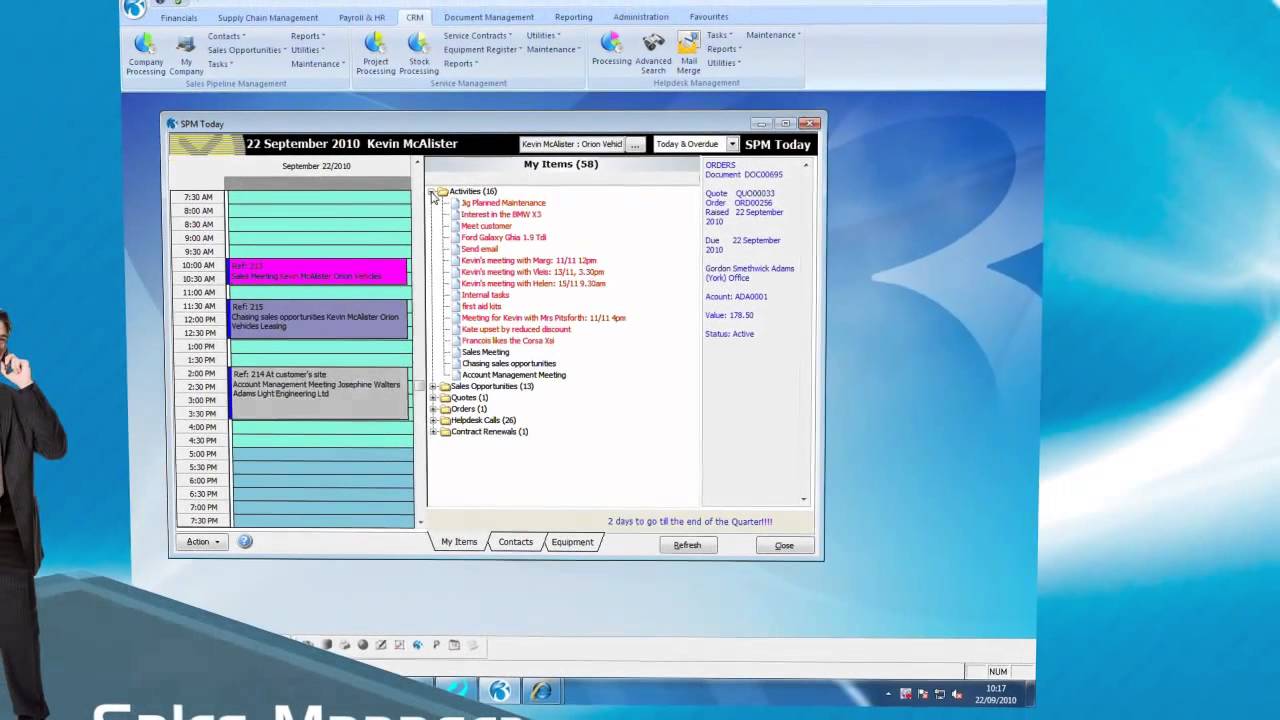This screenshot has width=1280, height=720.
Task: Open the Internet Explorer taskbar icon
Action: 541,690
